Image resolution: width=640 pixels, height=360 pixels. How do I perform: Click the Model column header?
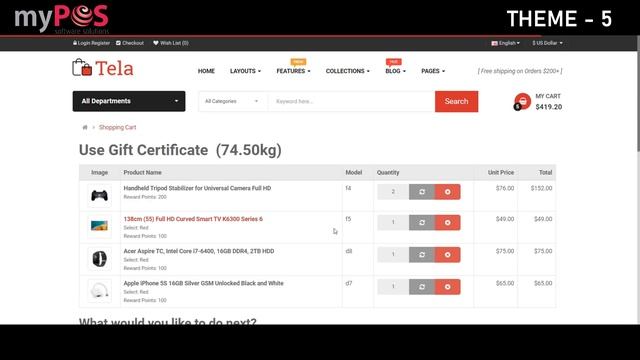(353, 173)
